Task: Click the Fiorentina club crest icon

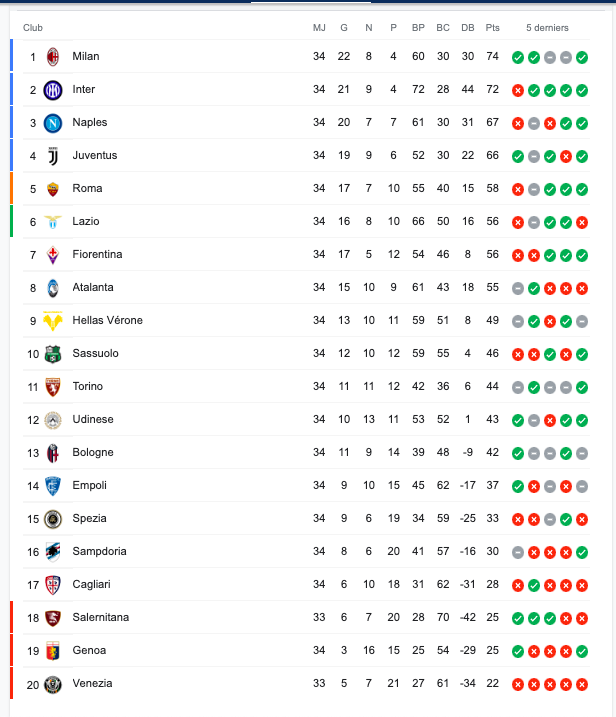Action: 53,255
